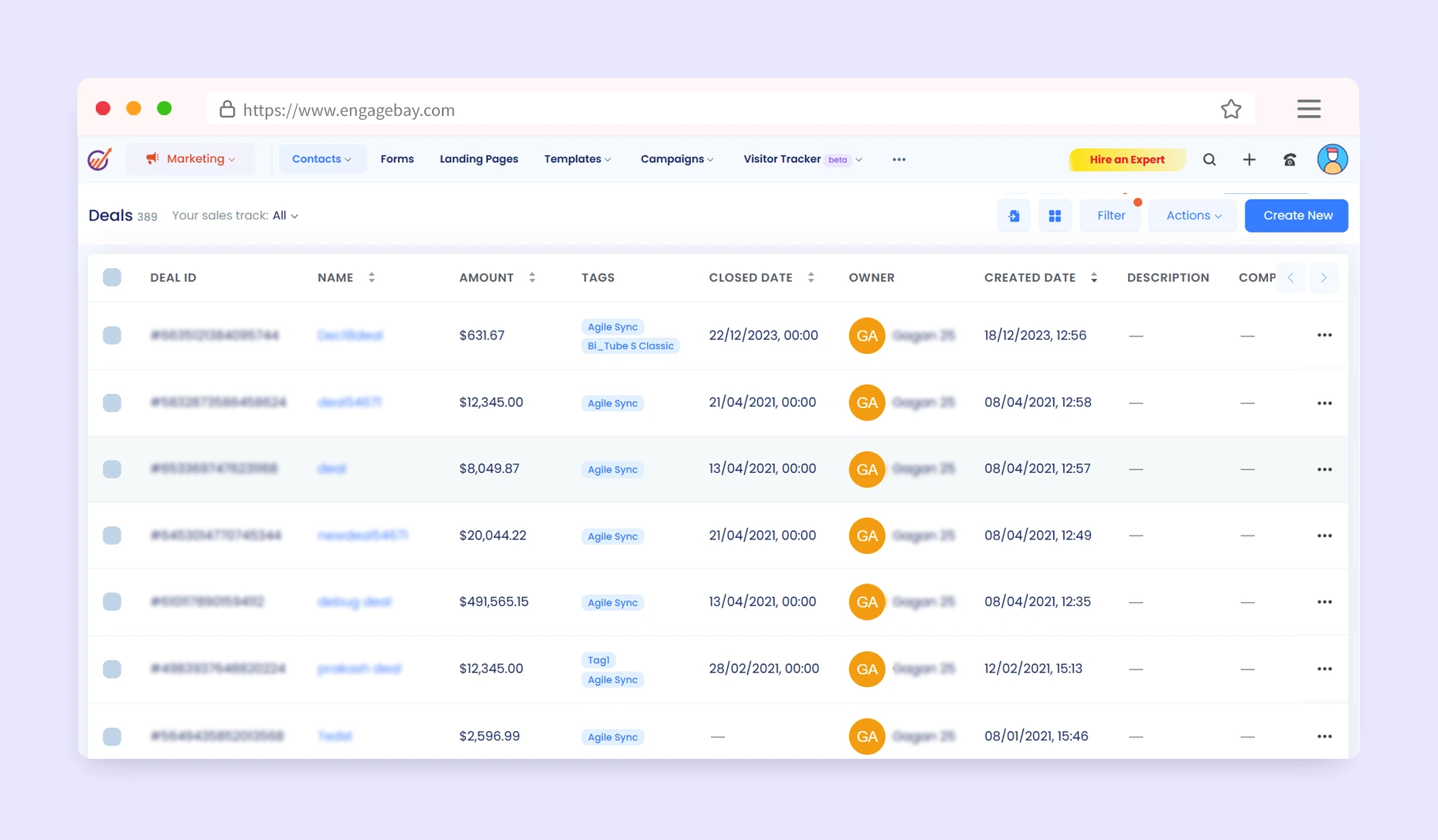Switch to grid view icon
The width and height of the screenshot is (1438, 840).
click(1054, 216)
